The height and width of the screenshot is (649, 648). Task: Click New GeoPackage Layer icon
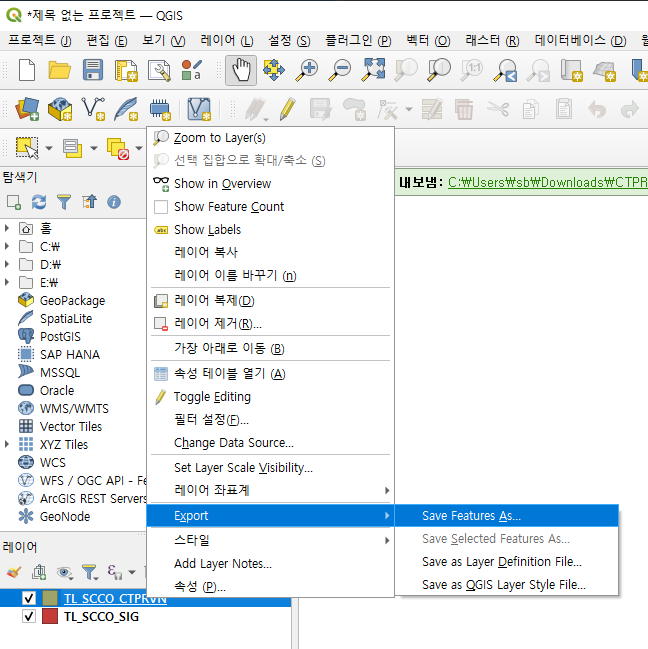[60, 109]
